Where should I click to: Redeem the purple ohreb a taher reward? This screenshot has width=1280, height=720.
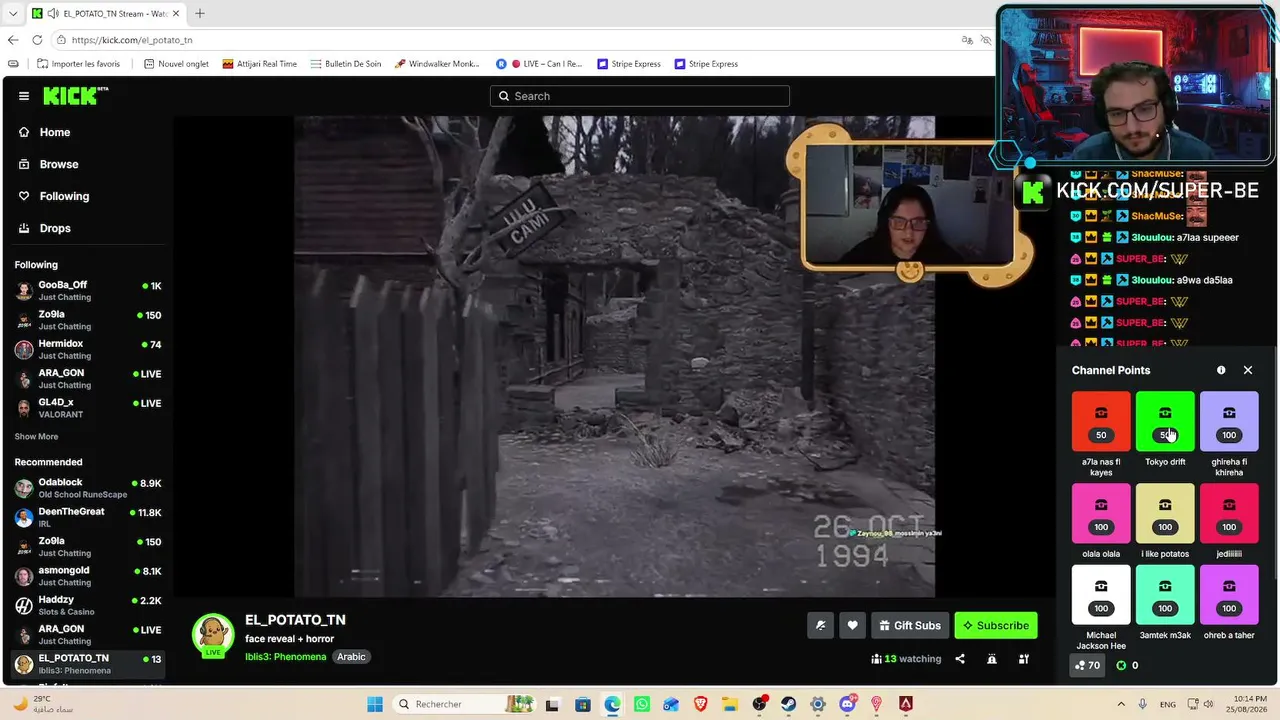(x=1229, y=595)
